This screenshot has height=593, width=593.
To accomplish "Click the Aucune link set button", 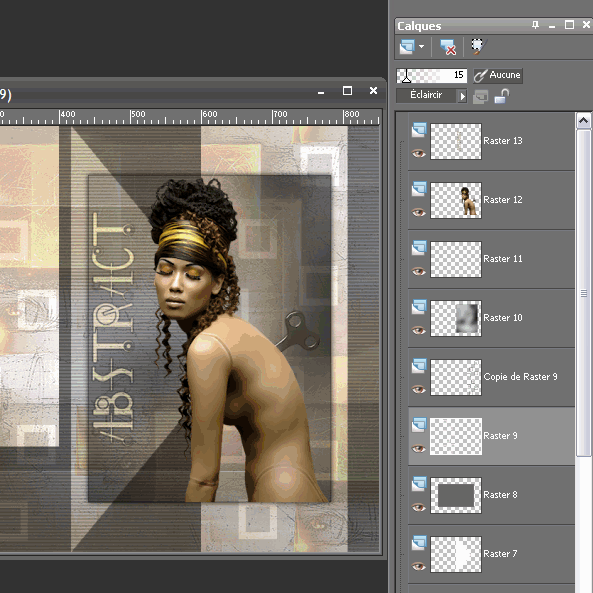I will tap(498, 75).
